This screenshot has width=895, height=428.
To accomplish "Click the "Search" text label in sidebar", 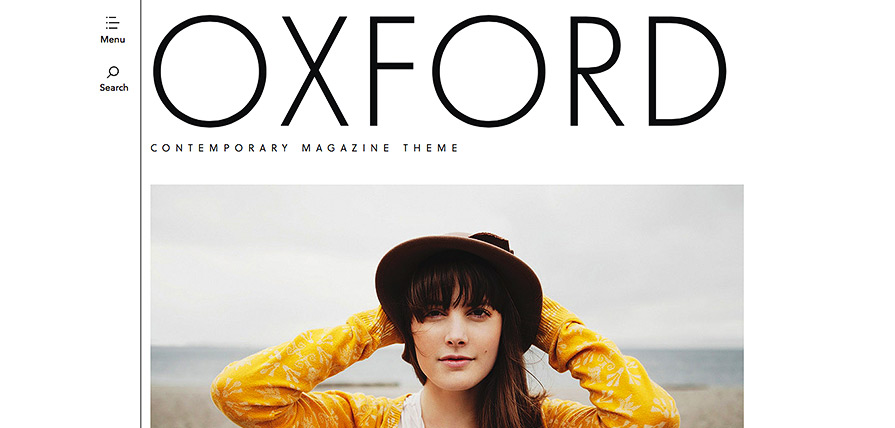I will pos(114,87).
